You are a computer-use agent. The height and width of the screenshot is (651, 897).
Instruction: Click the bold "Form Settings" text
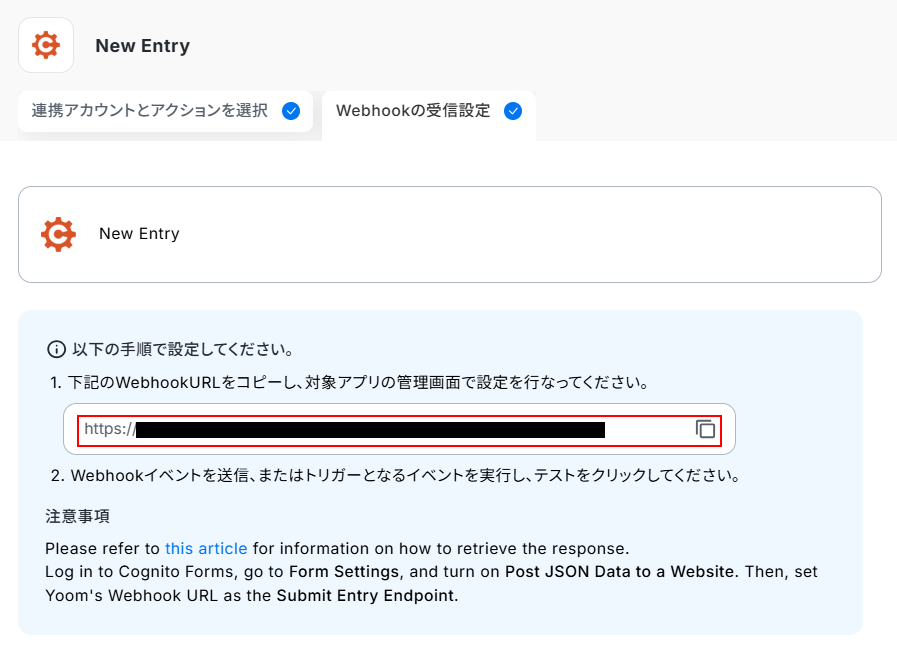[x=345, y=572]
